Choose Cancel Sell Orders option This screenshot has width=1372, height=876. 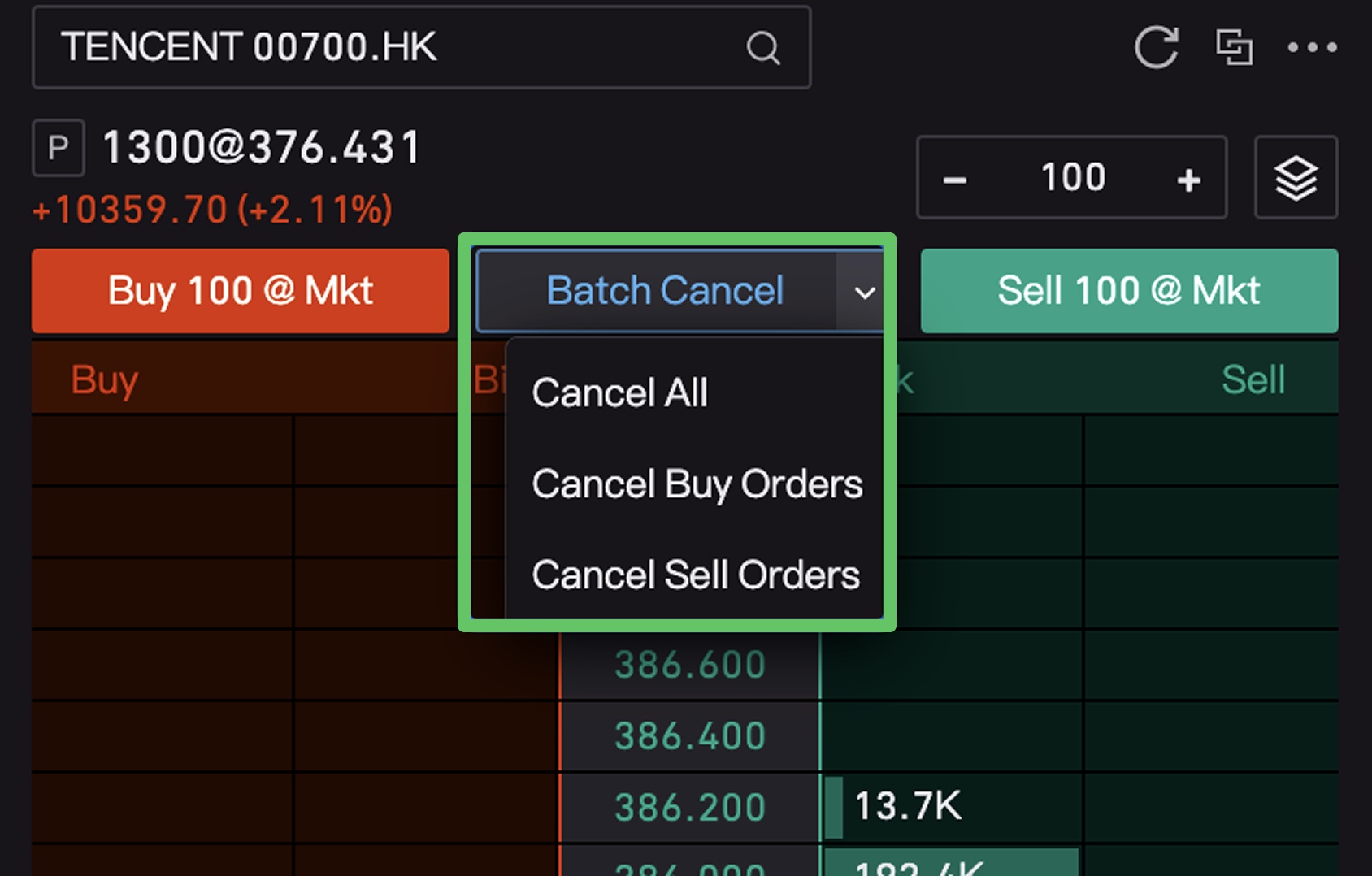click(695, 575)
